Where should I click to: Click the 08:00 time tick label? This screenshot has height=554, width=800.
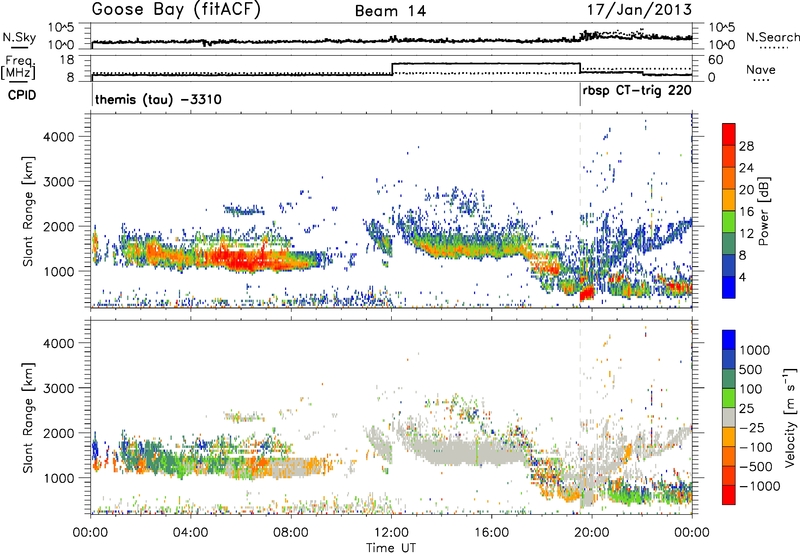tap(291, 533)
